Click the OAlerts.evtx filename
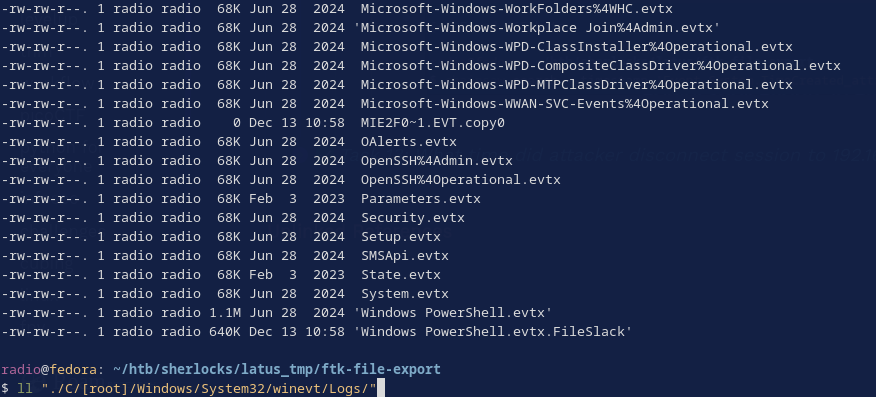Screen dimensions: 876x397 408,142
